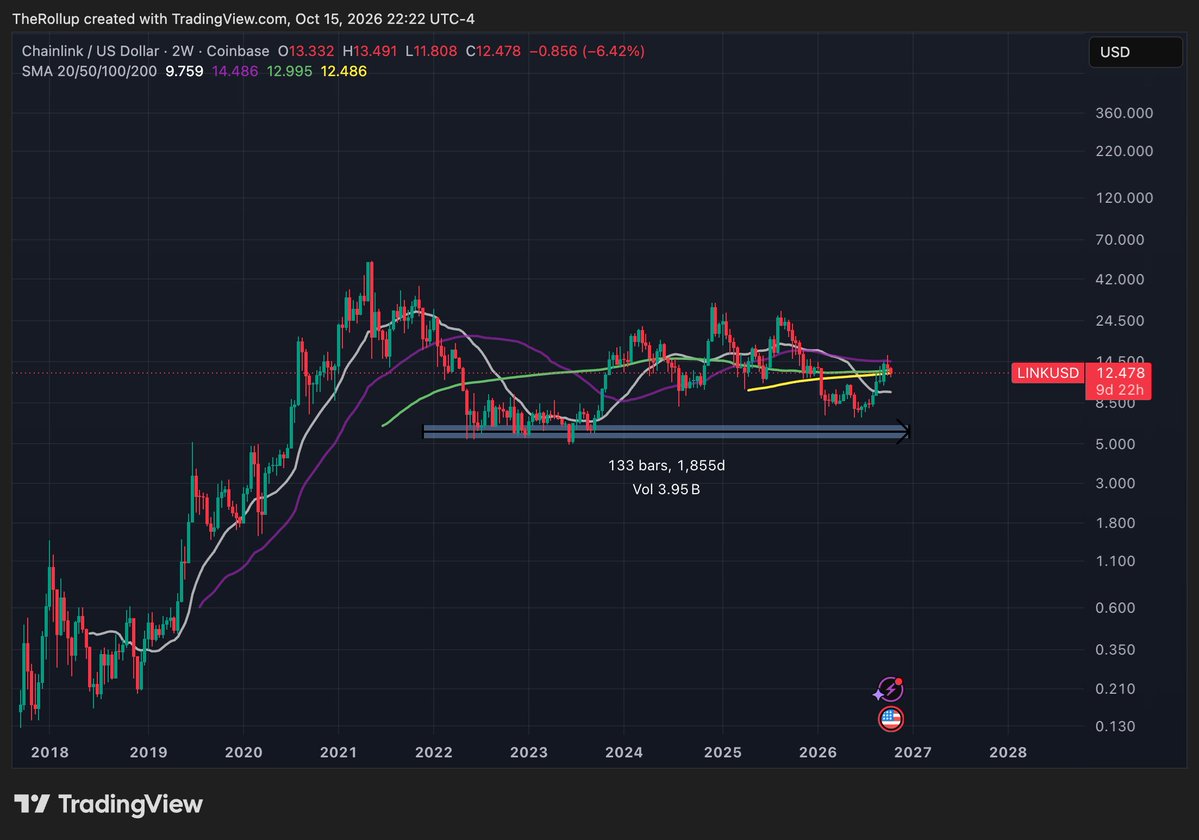Image resolution: width=1199 pixels, height=840 pixels.
Task: Click the 2025 time axis label
Action: 723,752
